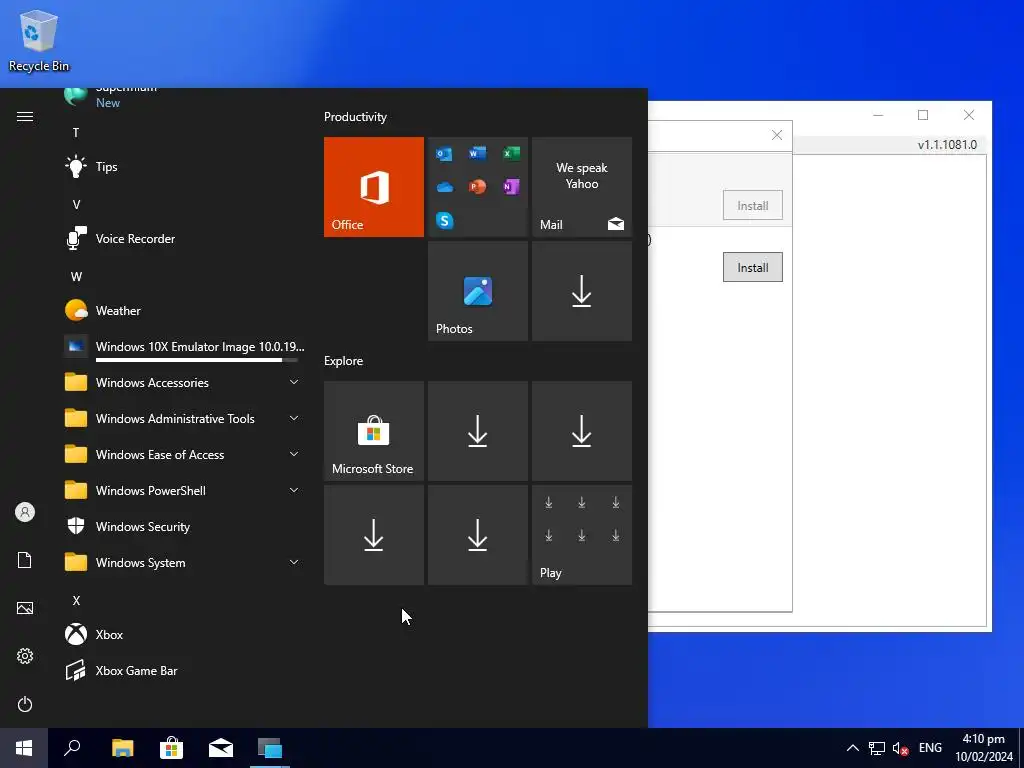
Task: Click the enabled Install button in the emulator window
Action: point(752,267)
